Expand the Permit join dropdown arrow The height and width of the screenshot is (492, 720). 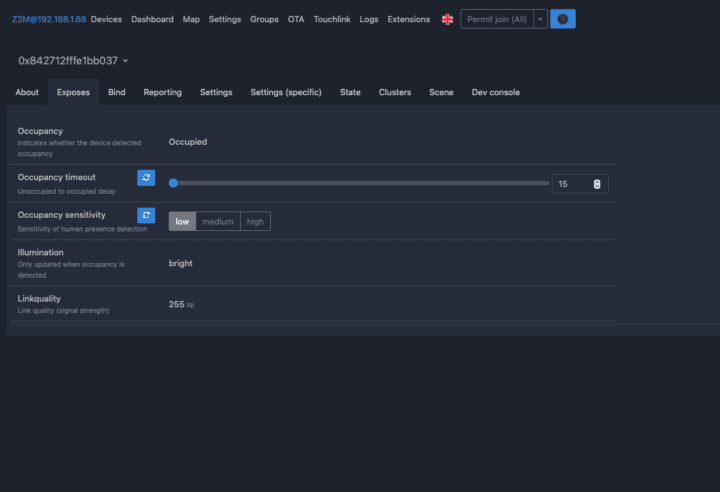pyautogui.click(x=540, y=19)
